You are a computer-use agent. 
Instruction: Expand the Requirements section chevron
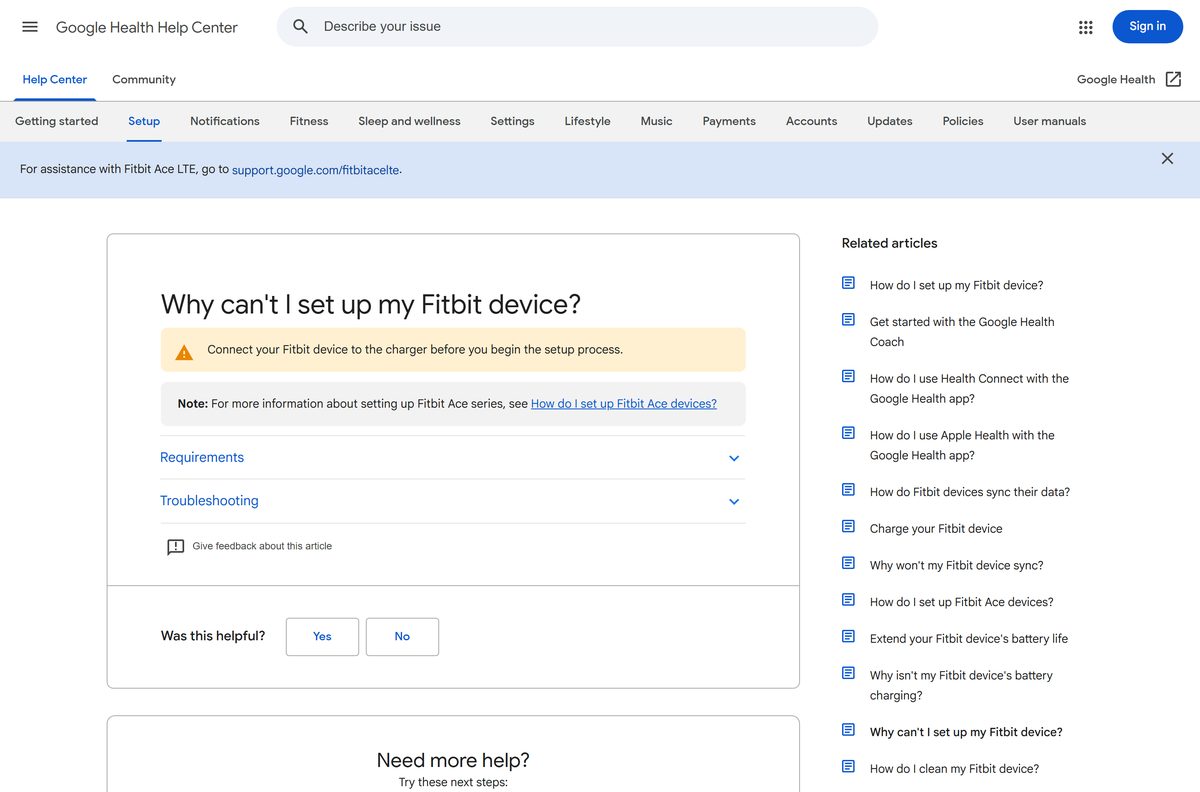[x=734, y=458]
